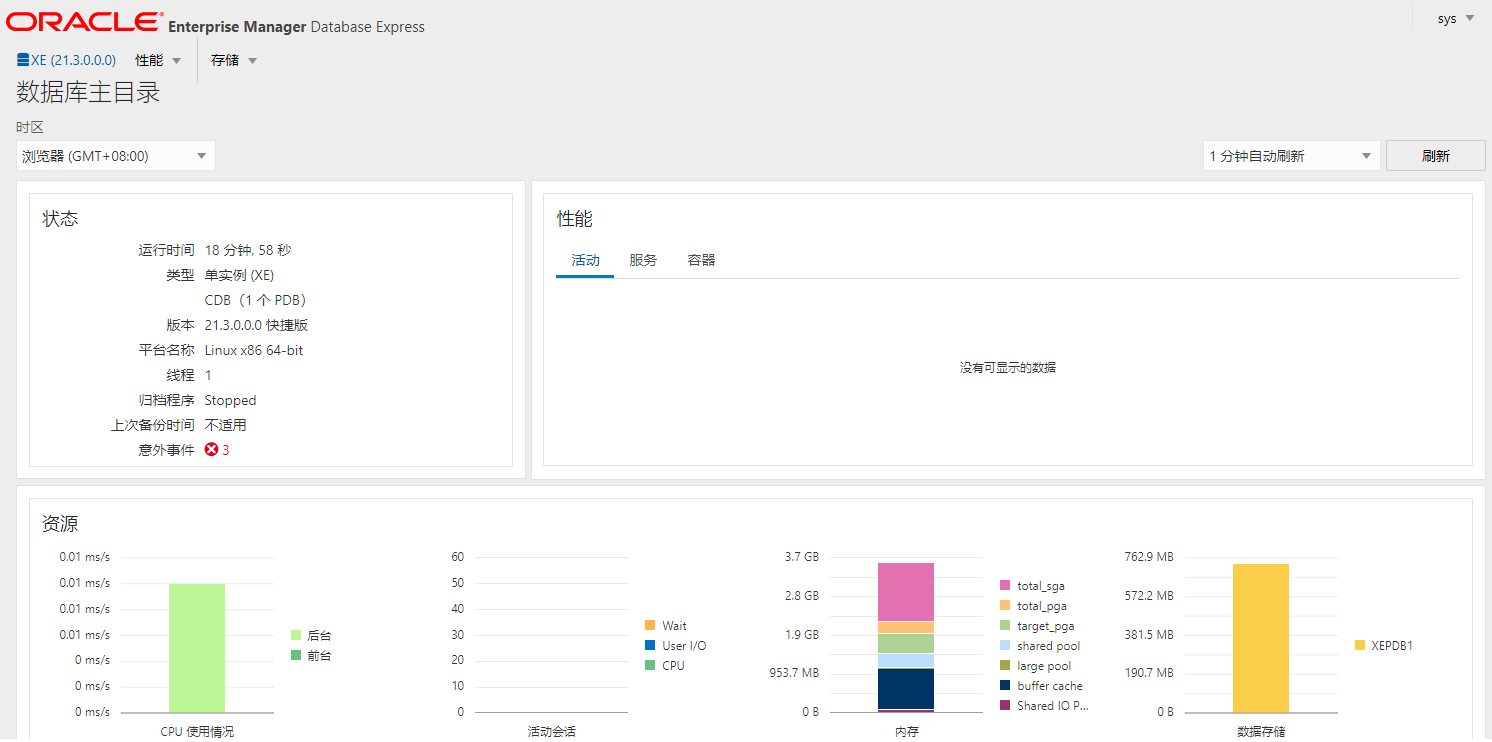Screen dimensions: 1492x742
Task: Expand the sys account menu
Action: click(x=1469, y=17)
